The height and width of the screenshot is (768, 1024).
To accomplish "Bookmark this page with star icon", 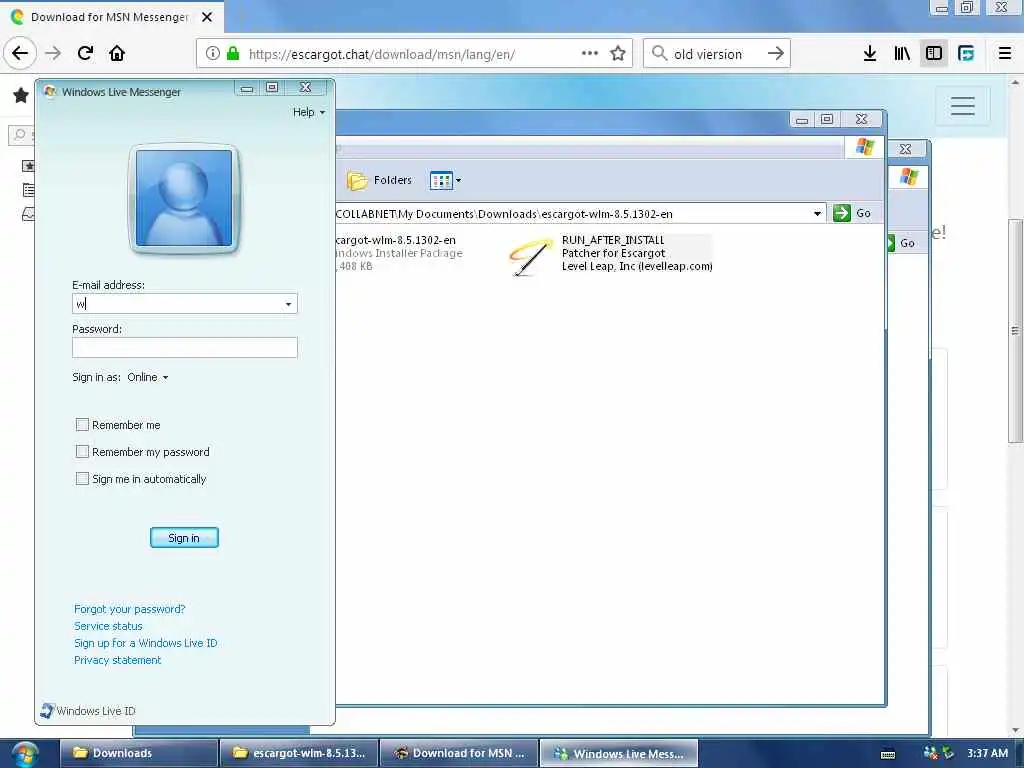I will click(x=618, y=54).
